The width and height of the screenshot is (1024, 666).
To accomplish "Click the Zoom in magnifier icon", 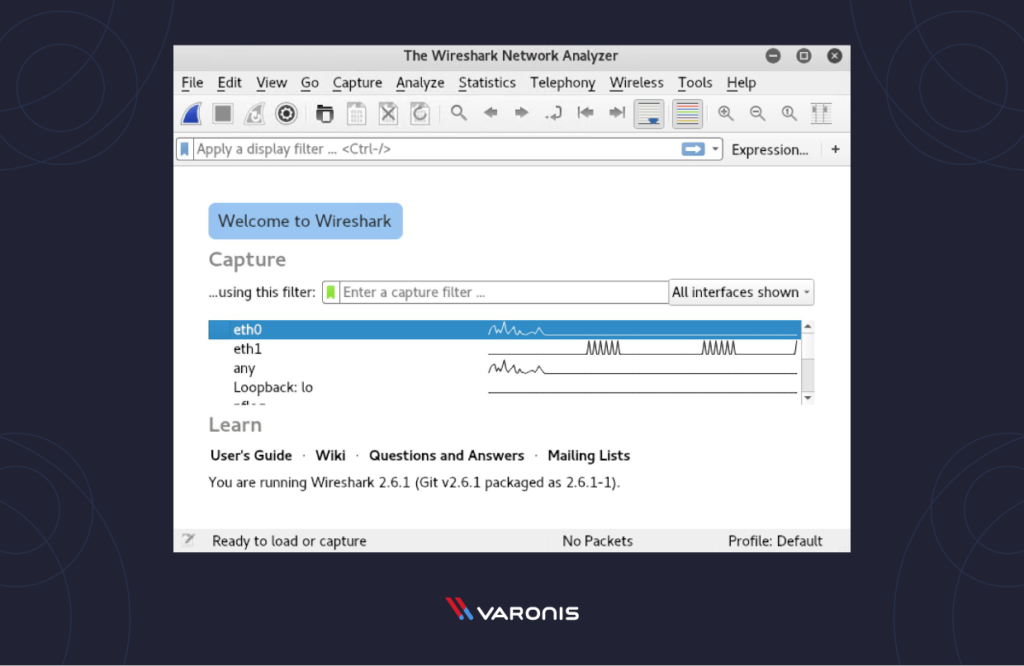I will pos(726,113).
